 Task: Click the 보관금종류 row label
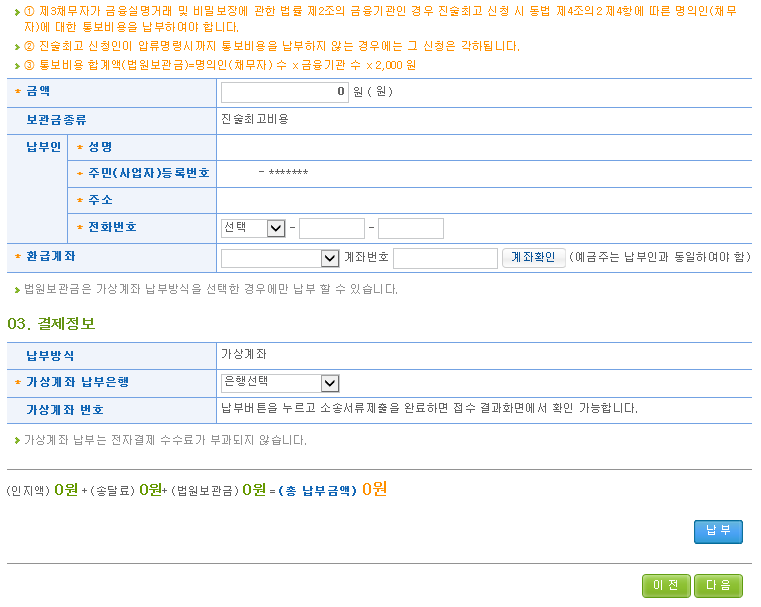tap(56, 119)
